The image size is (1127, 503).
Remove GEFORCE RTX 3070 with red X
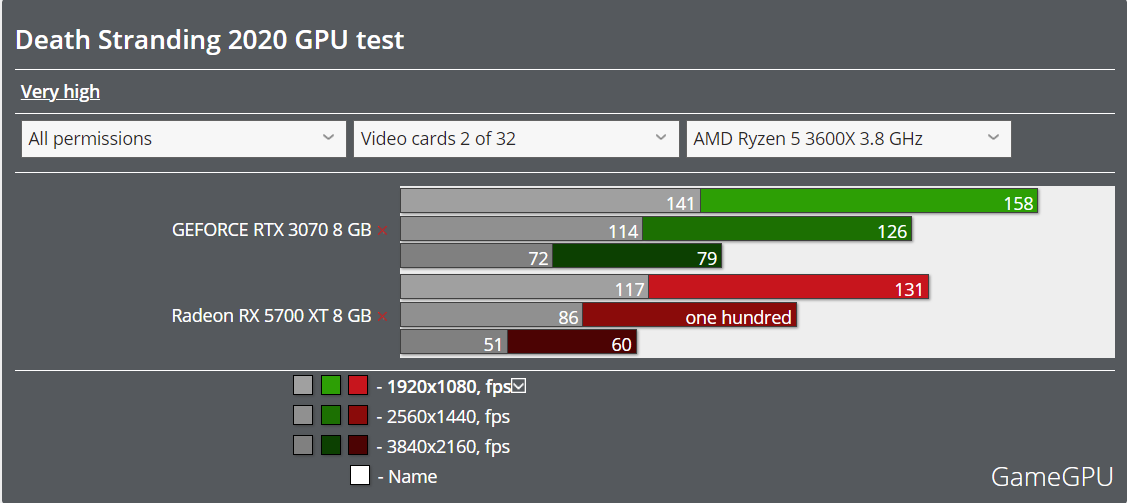382,231
